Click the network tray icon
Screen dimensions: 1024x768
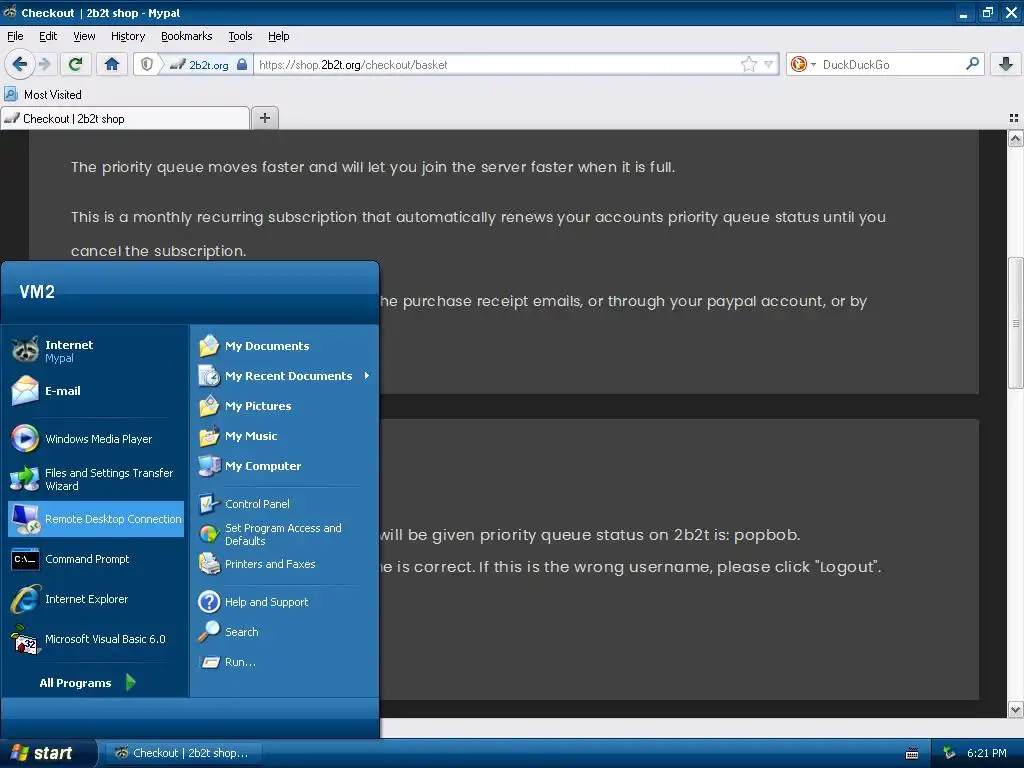point(949,753)
